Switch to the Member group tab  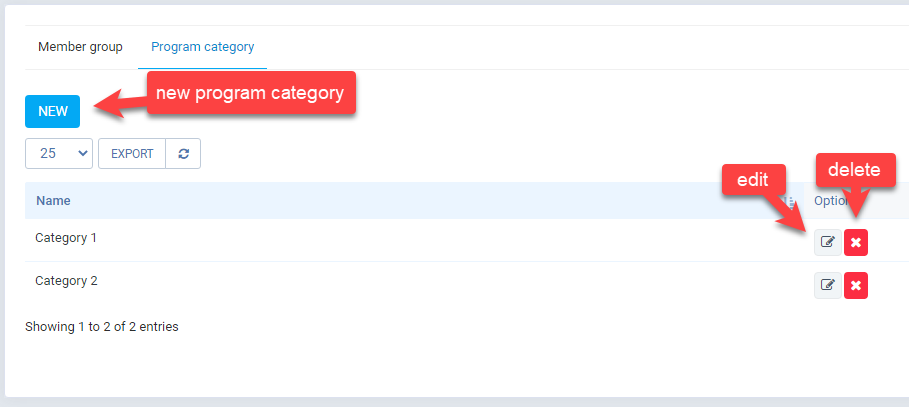[80, 47]
